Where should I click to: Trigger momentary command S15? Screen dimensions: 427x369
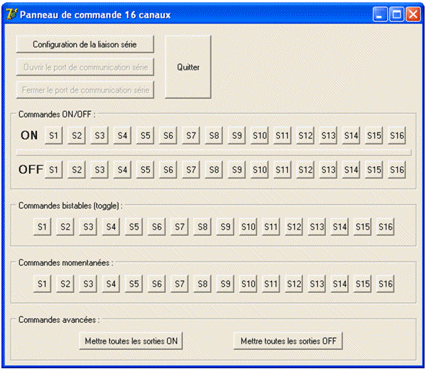pyautogui.click(x=363, y=284)
